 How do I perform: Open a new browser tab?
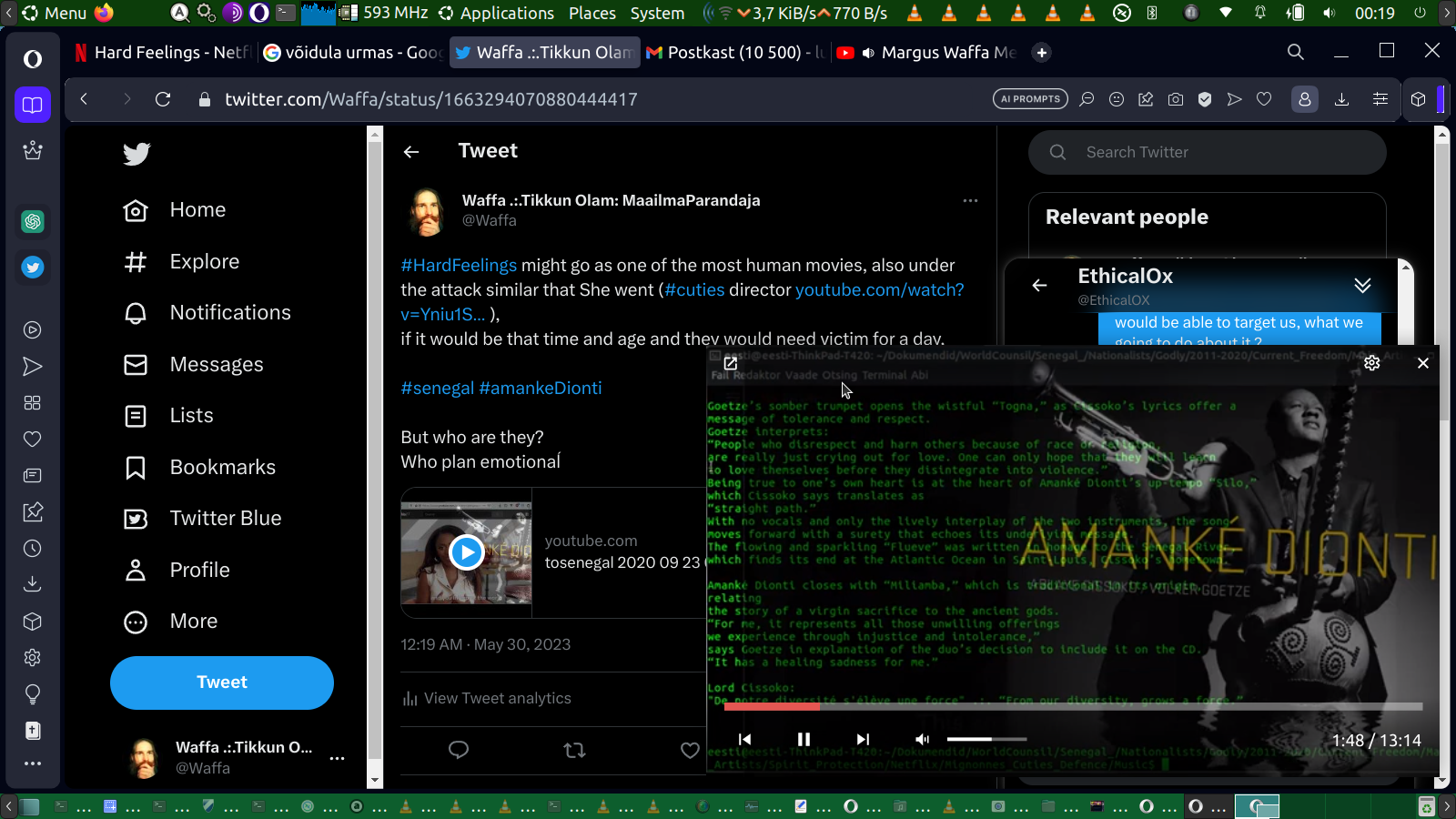pos(1042,52)
